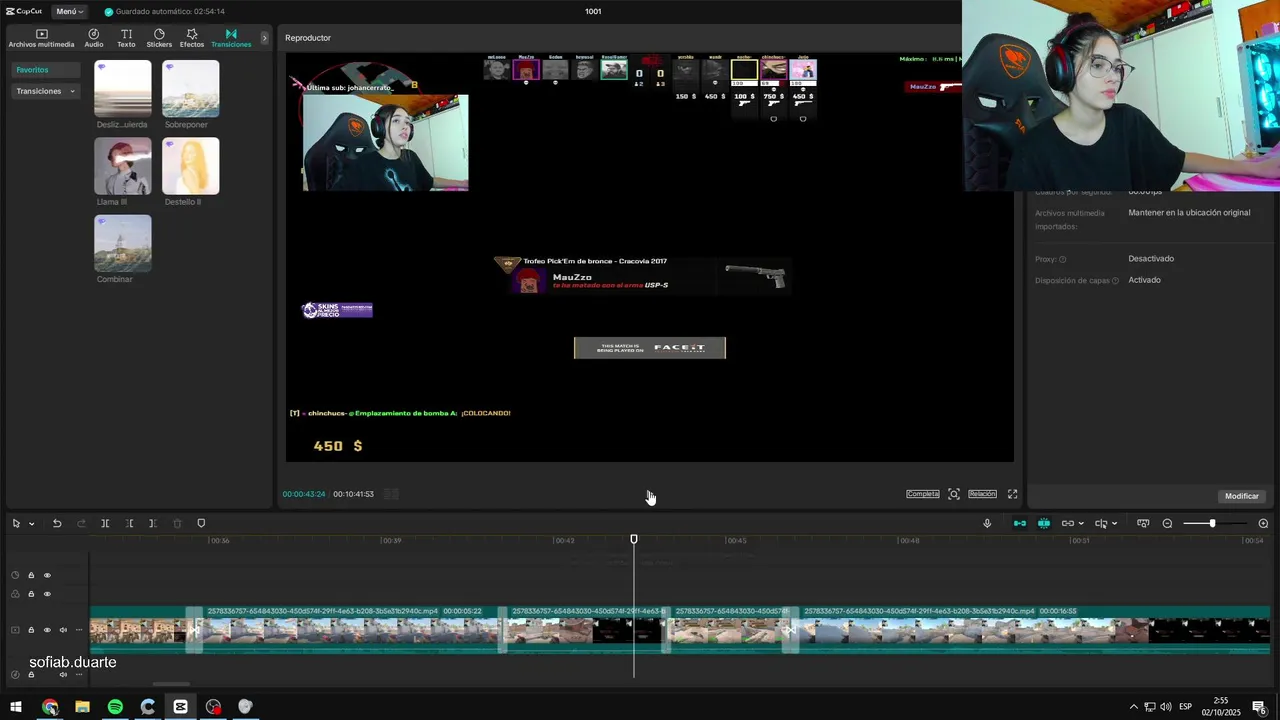The height and width of the screenshot is (720, 1280).
Task: Hide the second track with eye icon
Action: (47, 594)
